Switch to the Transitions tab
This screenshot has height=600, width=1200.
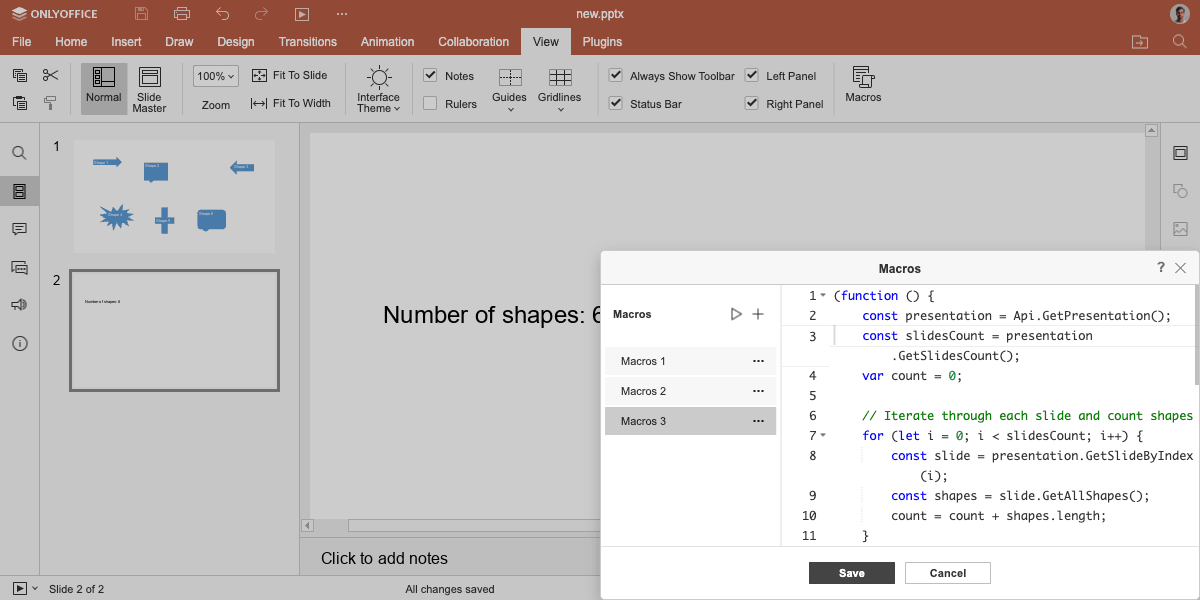point(308,42)
